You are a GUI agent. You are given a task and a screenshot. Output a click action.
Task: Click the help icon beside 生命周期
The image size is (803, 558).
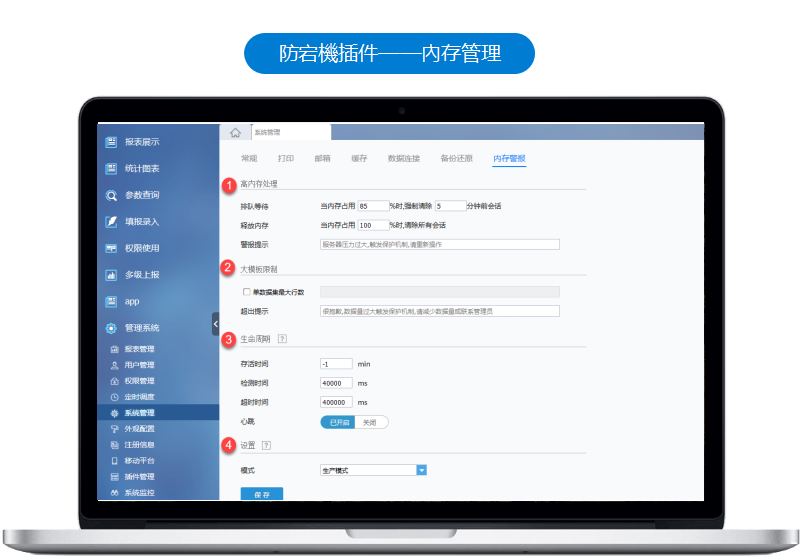click(282, 339)
